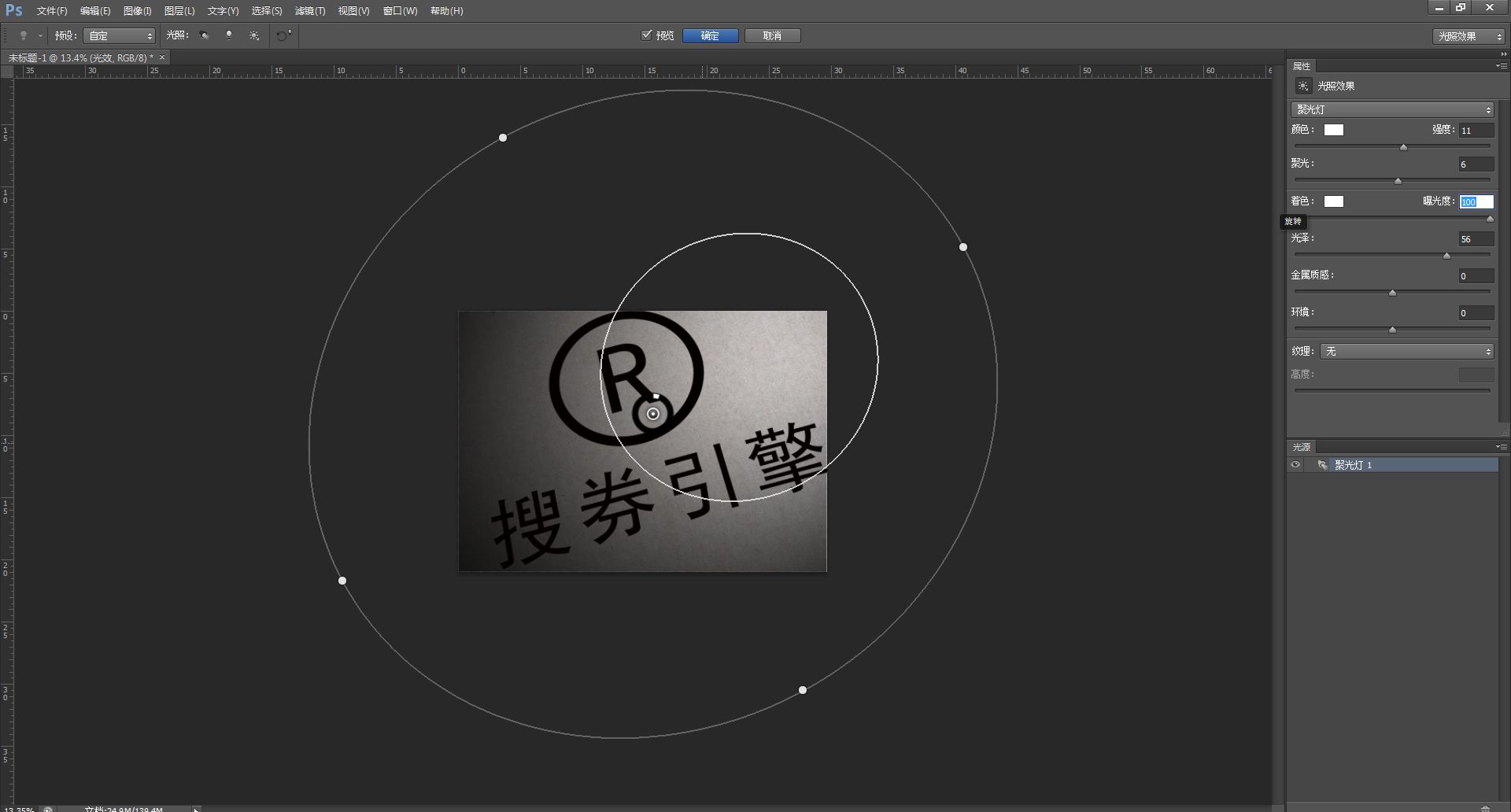Click the right handle of the outer ellipse

tap(963, 247)
